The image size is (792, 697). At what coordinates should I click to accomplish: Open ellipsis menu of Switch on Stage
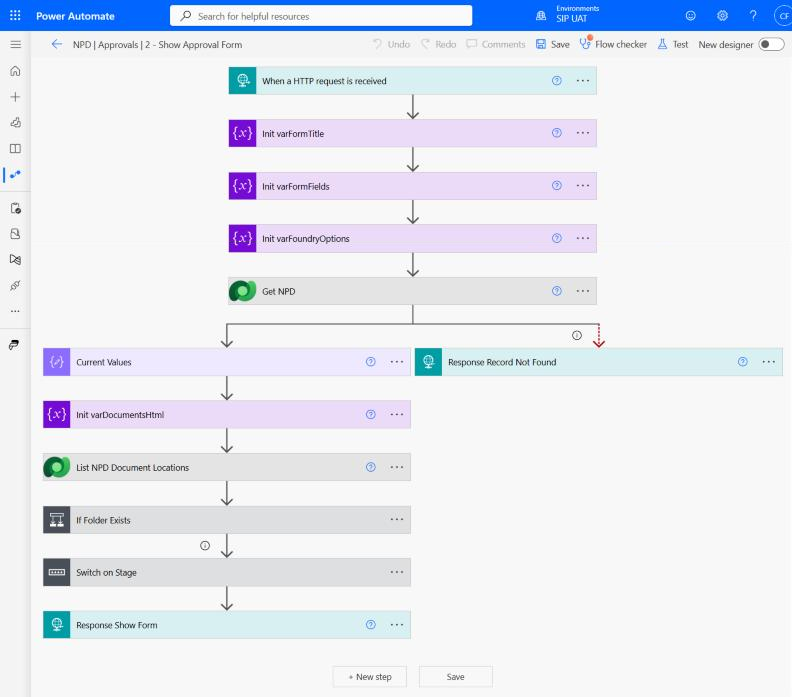tap(397, 572)
